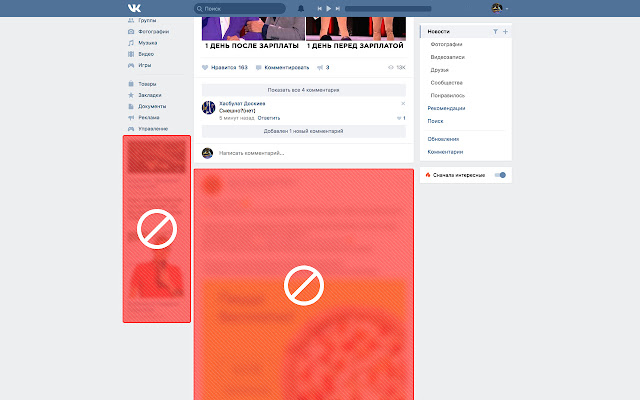Play audio from the header player
Image resolution: width=640 pixels, height=400 pixels.
click(x=329, y=9)
